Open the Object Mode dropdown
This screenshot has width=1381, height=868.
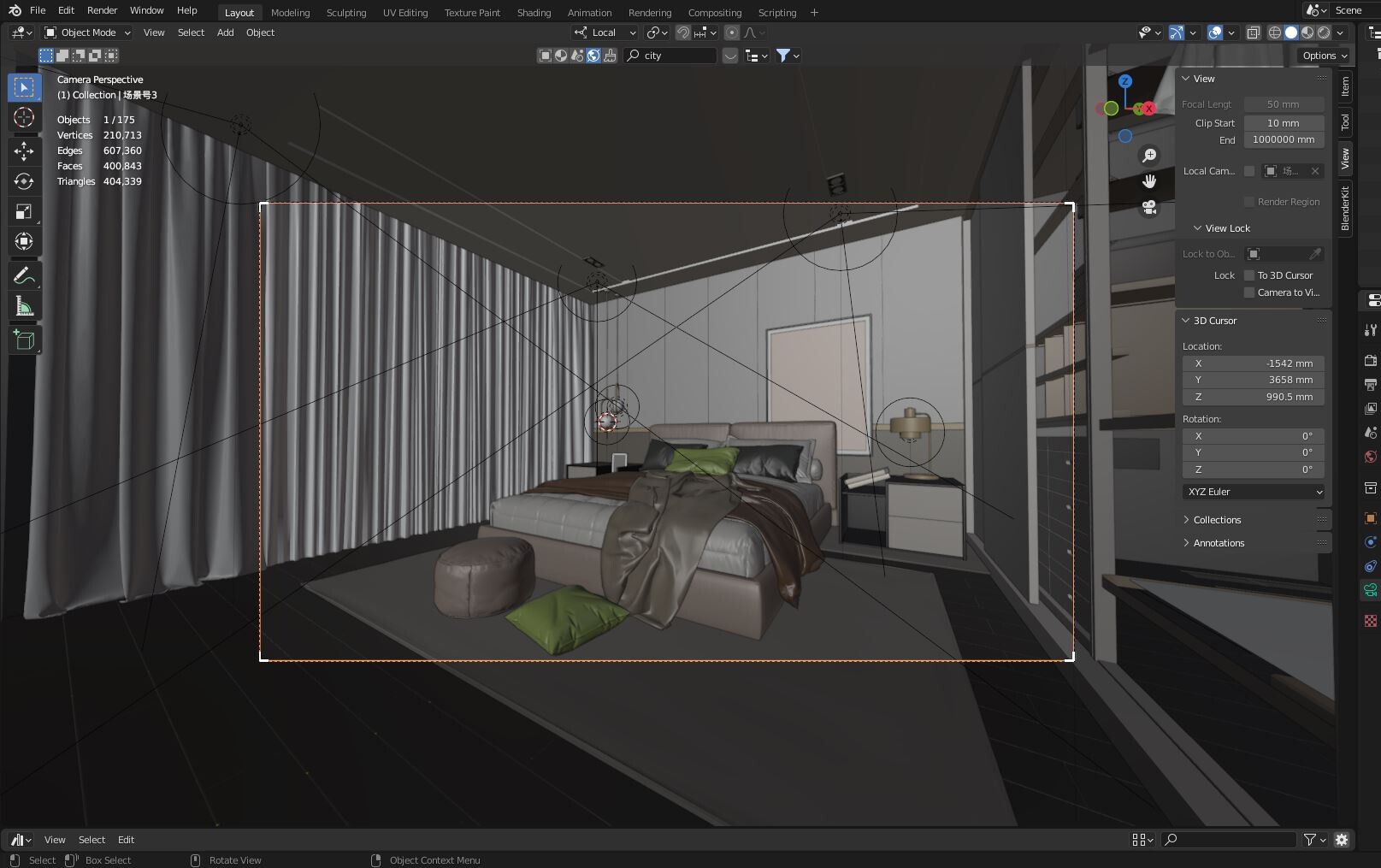click(x=86, y=32)
